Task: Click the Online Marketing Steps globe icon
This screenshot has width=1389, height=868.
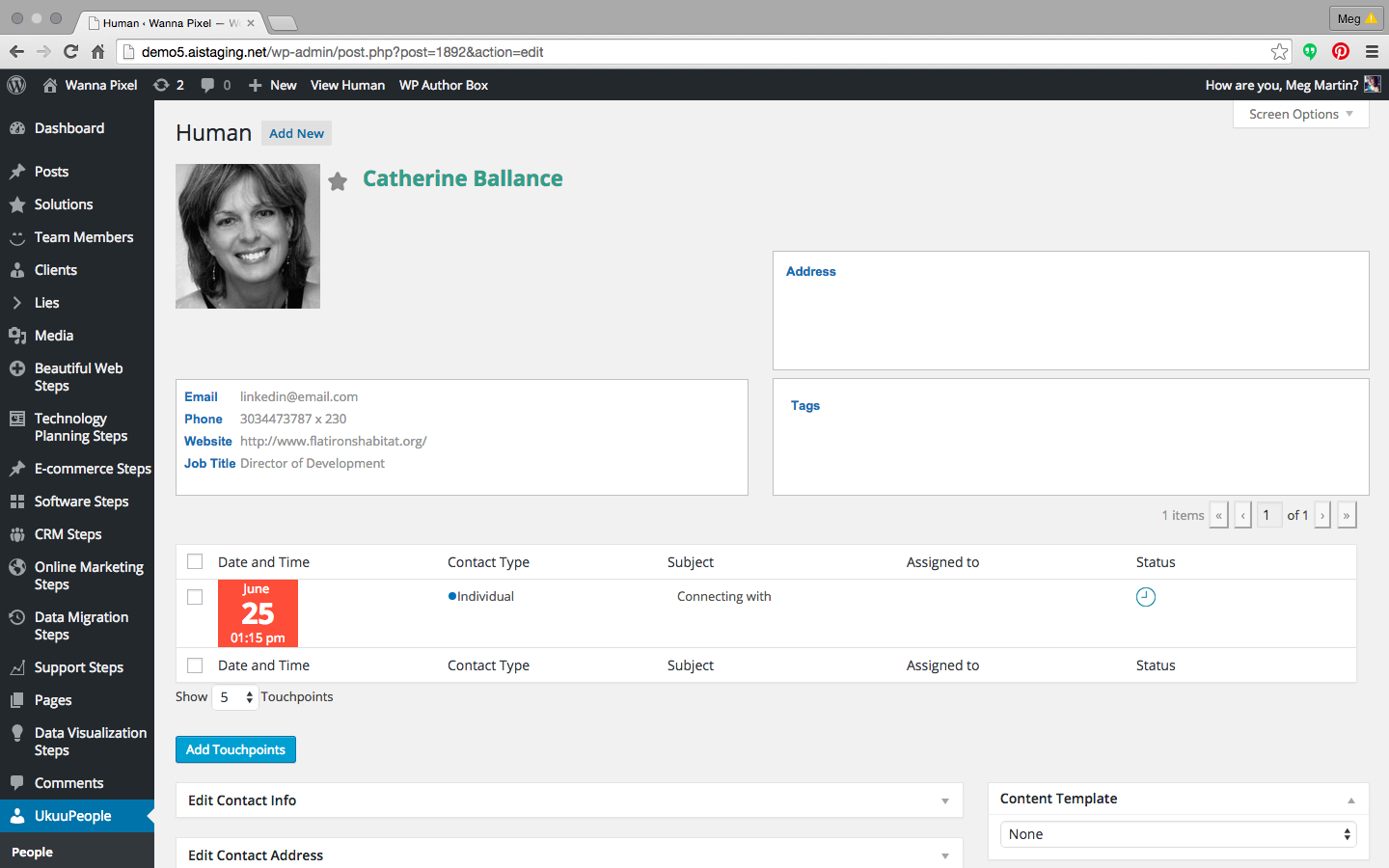Action: tap(17, 567)
